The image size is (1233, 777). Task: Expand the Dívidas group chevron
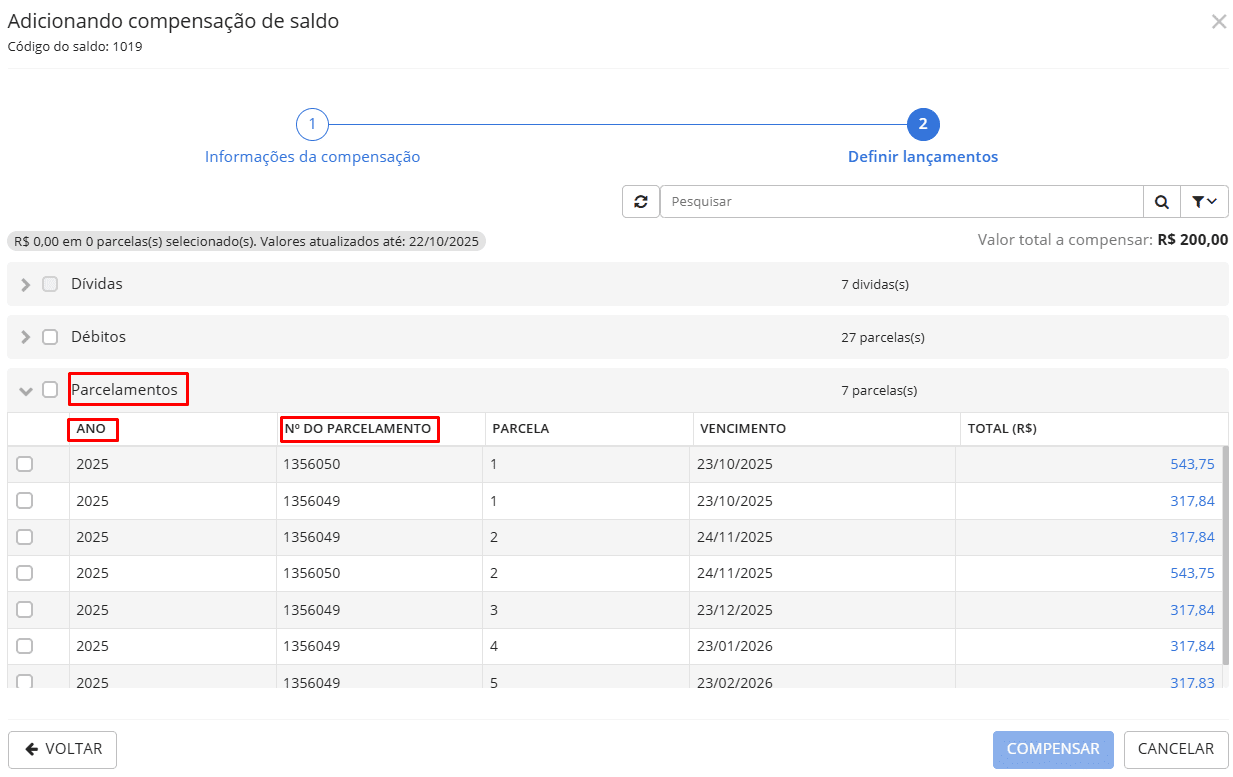coord(26,284)
